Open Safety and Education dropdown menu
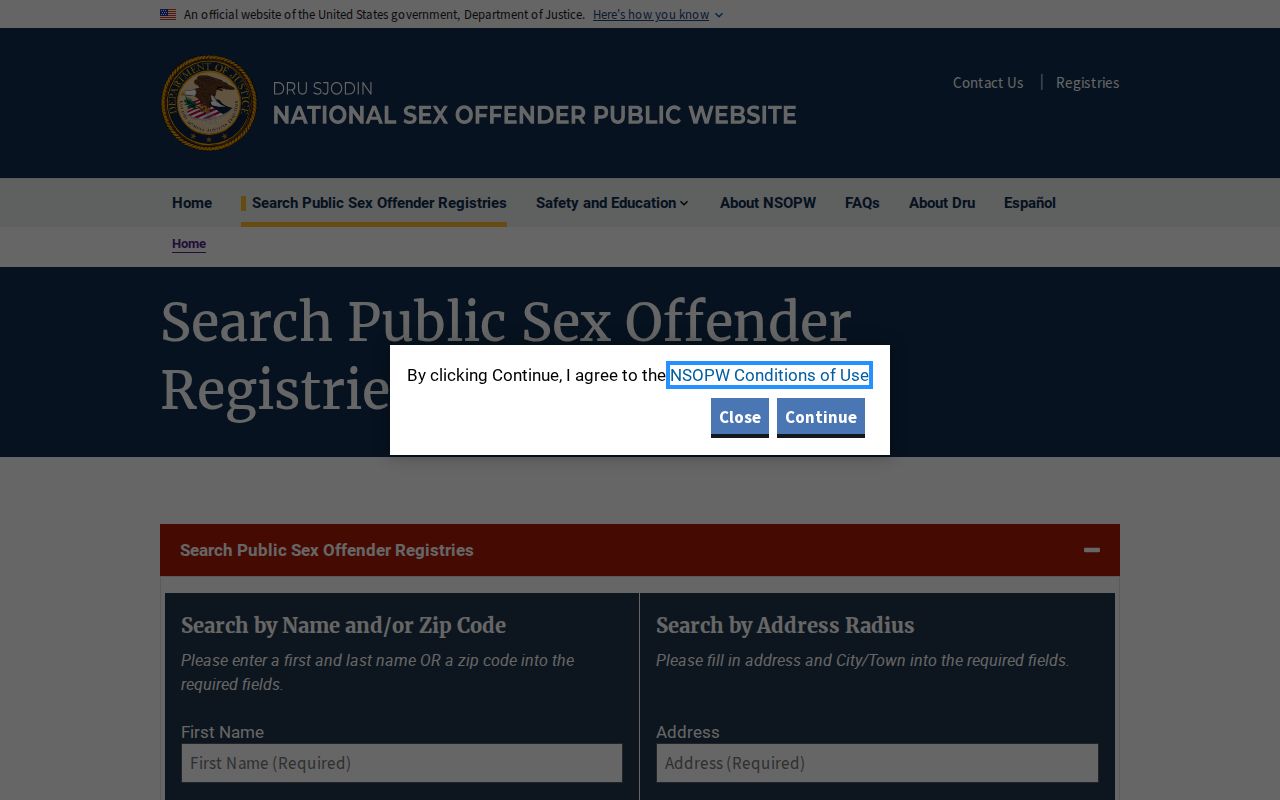The width and height of the screenshot is (1280, 800). (612, 203)
